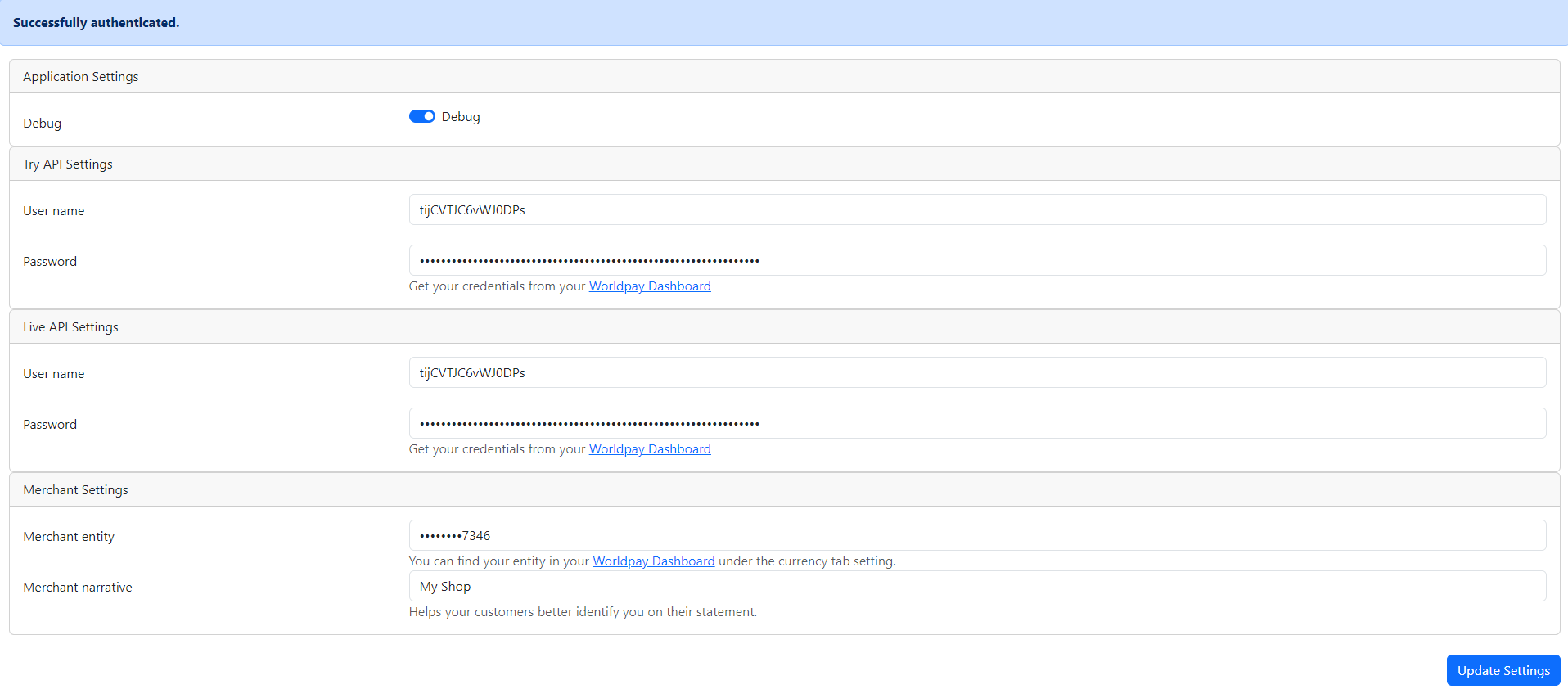Open Worldpay Dashboard link under Try API
This screenshot has height=698, width=1568.
pyautogui.click(x=650, y=286)
